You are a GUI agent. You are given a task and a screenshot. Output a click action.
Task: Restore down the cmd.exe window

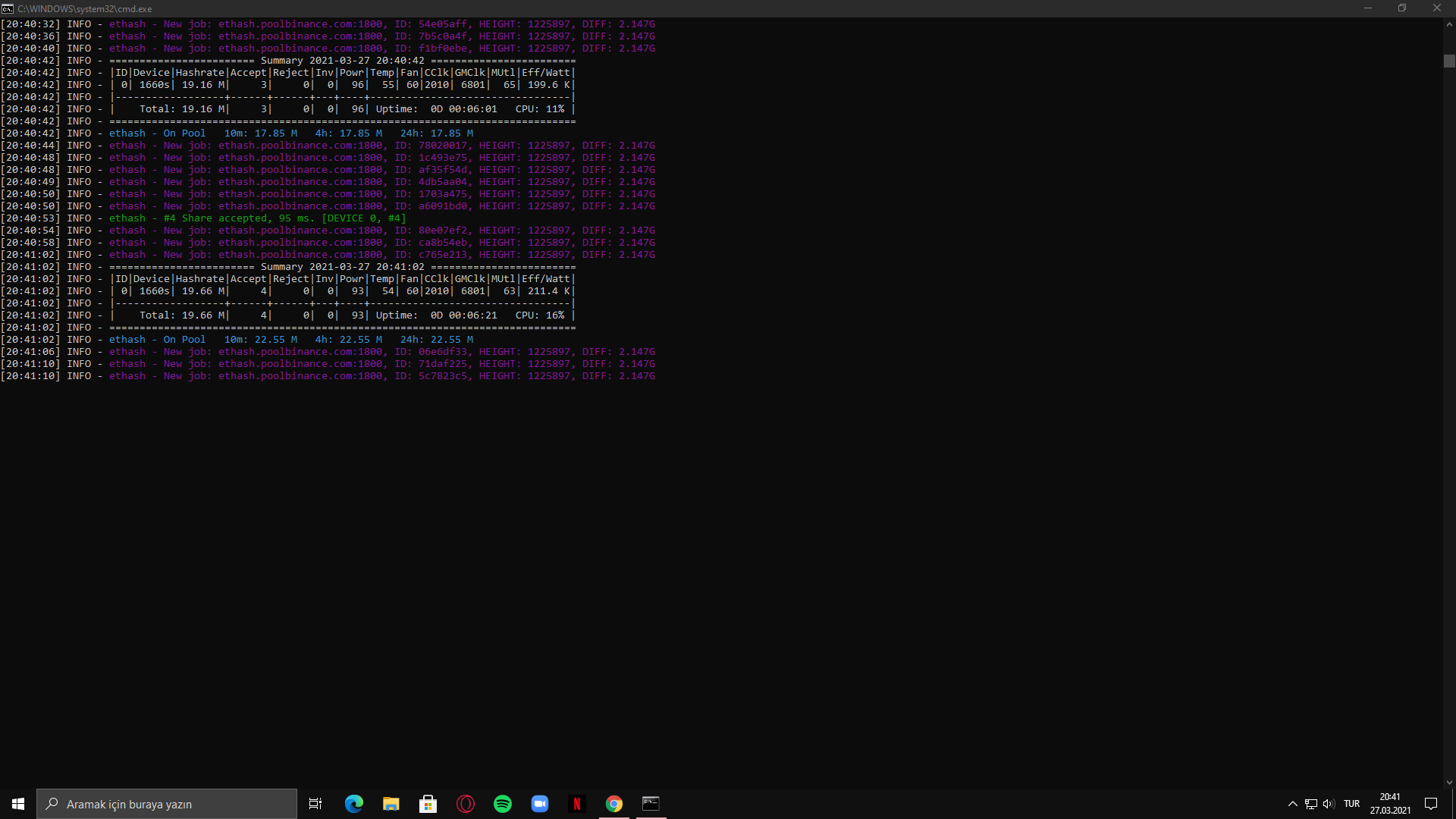tap(1402, 8)
